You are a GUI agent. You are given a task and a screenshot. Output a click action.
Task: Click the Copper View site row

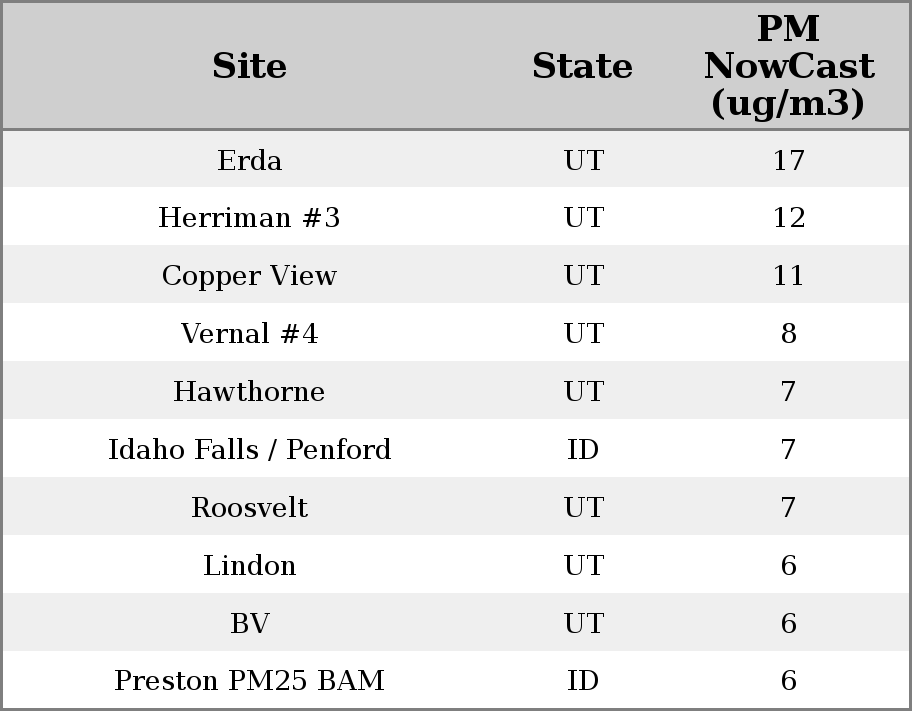(x=249, y=276)
